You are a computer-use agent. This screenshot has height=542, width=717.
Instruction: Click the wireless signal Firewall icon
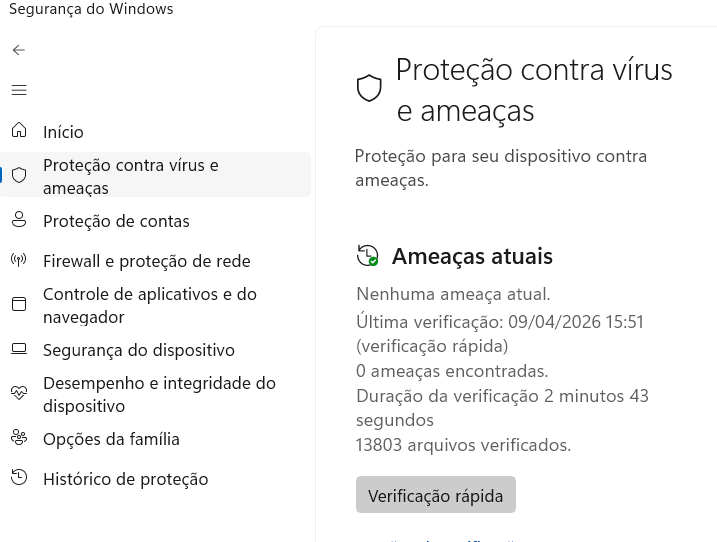[x=19, y=261]
